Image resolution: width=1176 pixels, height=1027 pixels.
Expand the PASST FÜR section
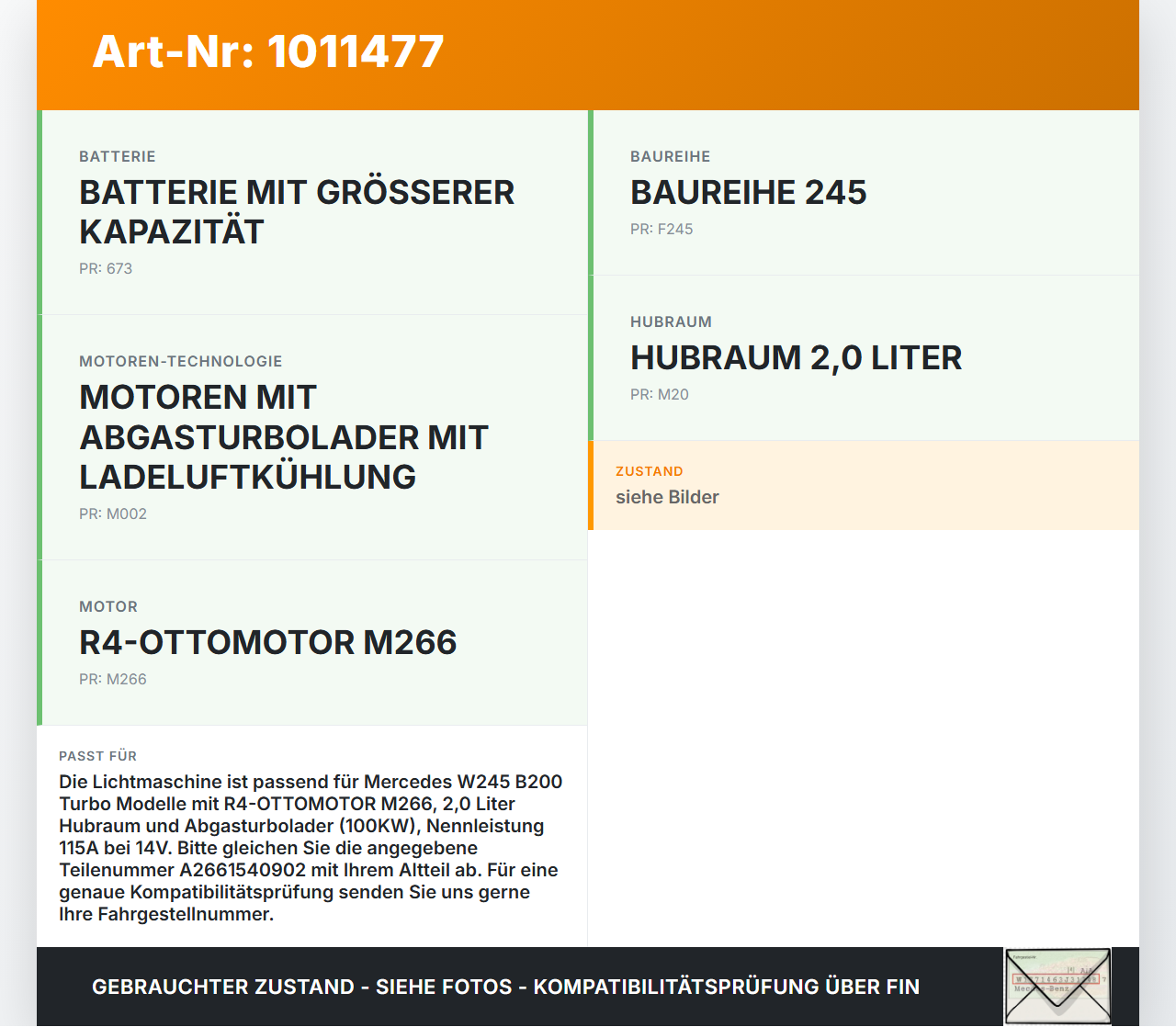(312, 836)
